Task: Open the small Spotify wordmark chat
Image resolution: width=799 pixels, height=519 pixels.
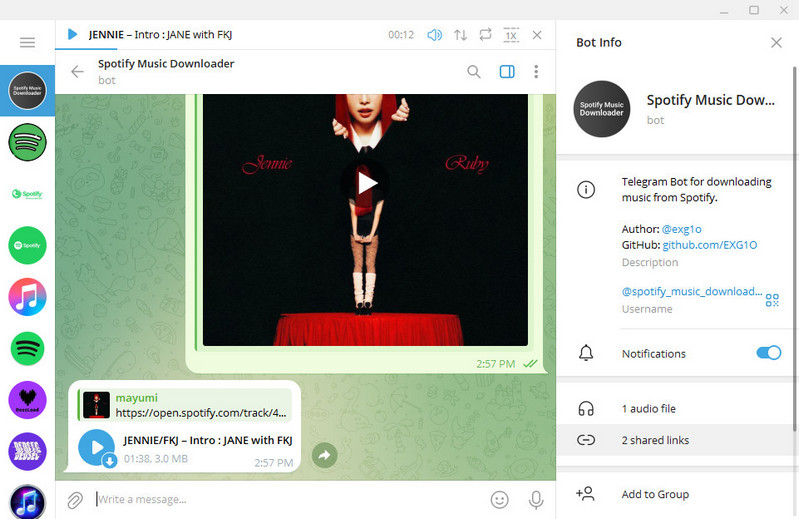Action: 28,194
